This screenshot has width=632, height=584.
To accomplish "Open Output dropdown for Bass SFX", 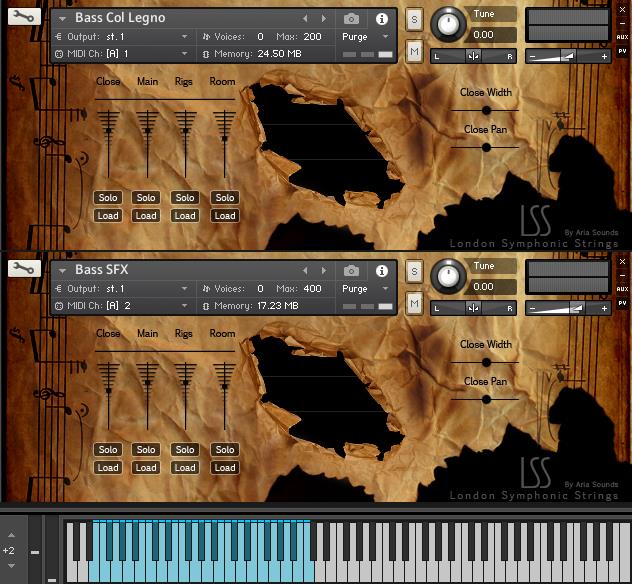I will (184, 289).
